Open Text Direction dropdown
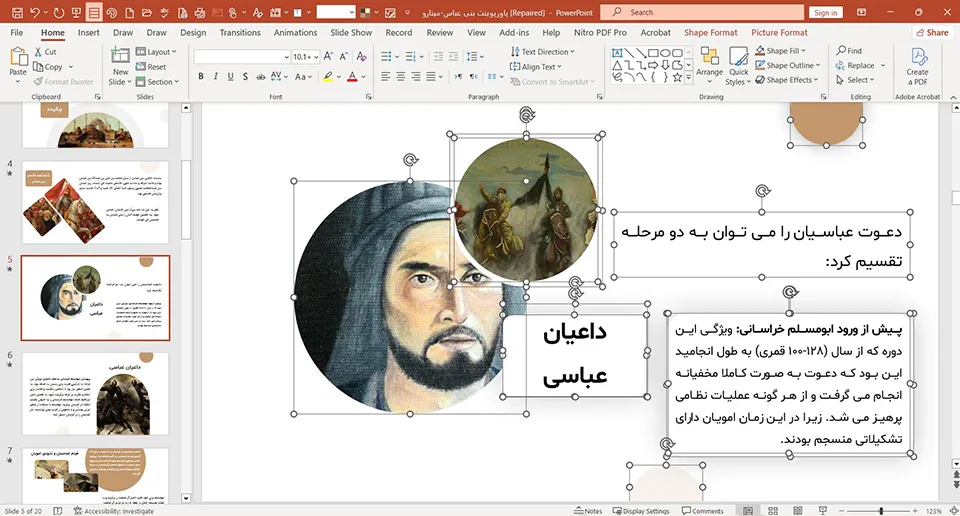 coord(543,52)
